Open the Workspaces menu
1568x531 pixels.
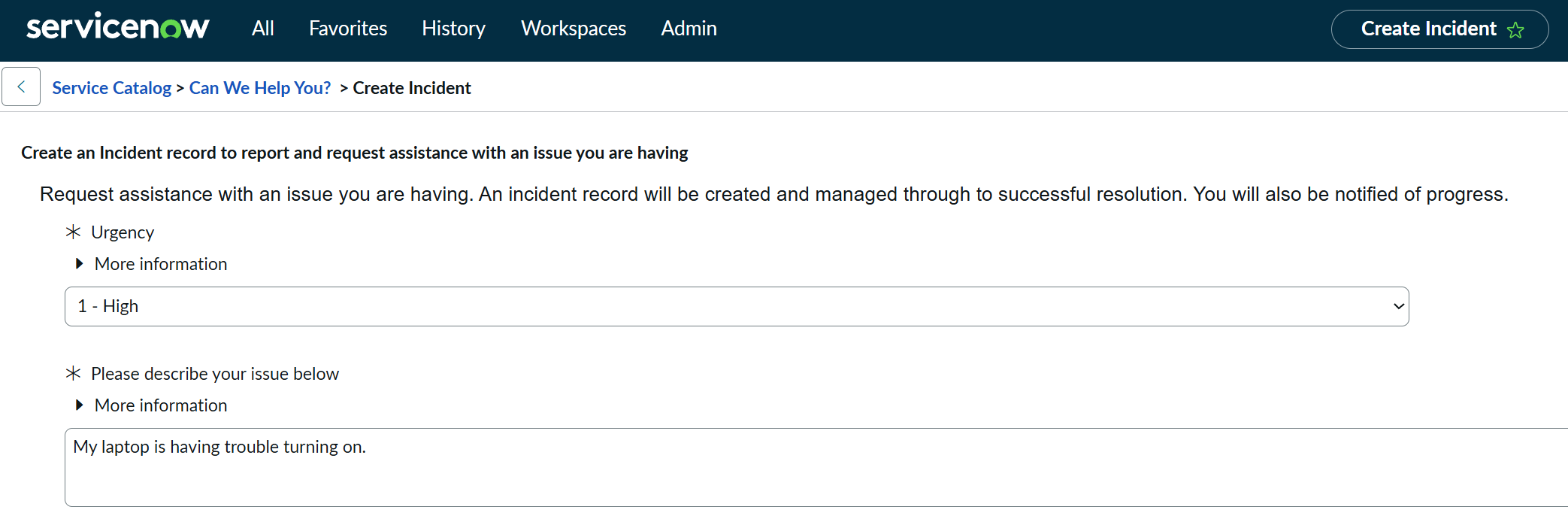tap(574, 29)
